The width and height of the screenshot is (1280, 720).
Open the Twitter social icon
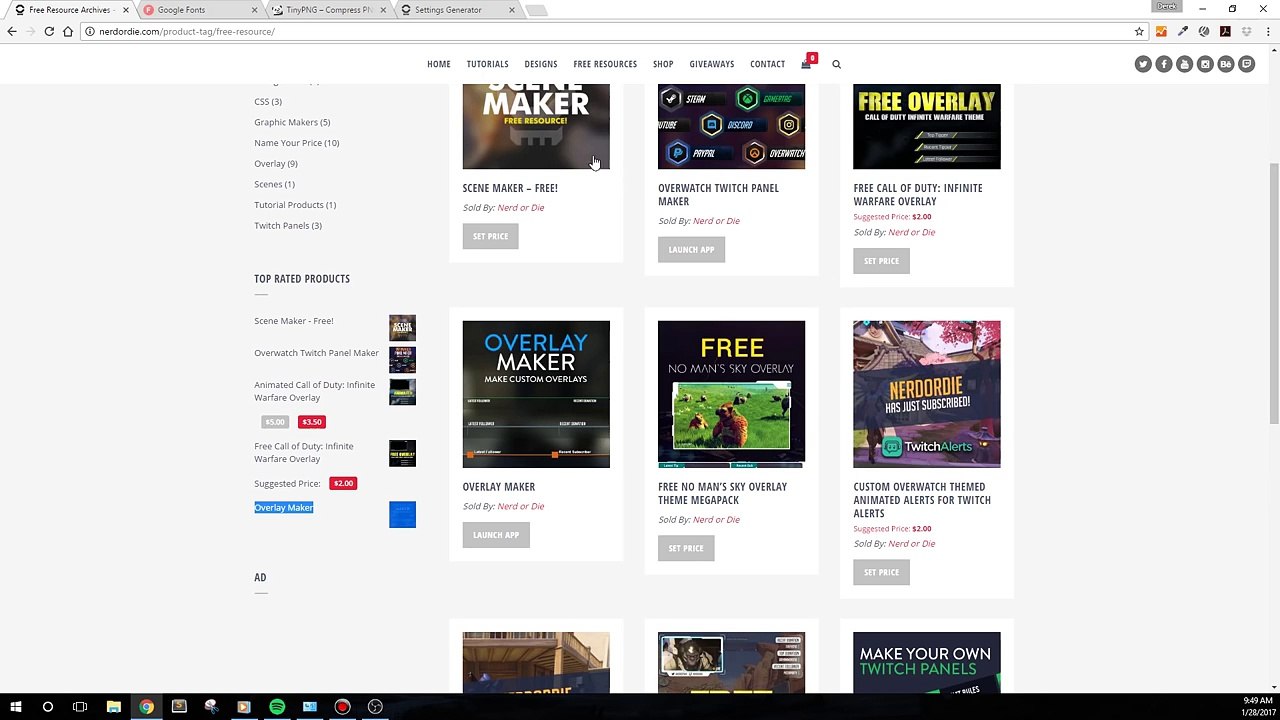coord(1143,64)
